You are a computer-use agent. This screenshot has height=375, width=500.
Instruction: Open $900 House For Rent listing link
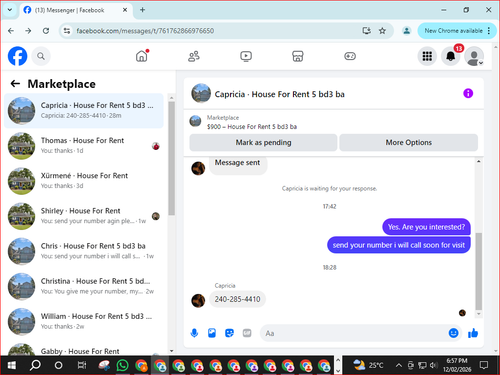252,127
